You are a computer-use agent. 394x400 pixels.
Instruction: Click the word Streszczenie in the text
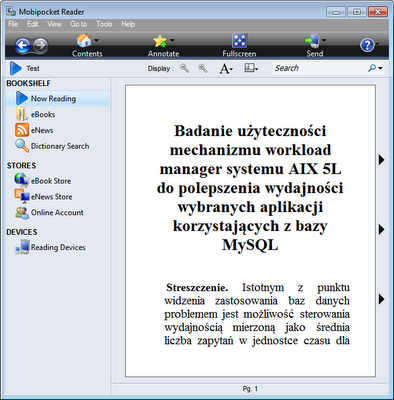197,287
